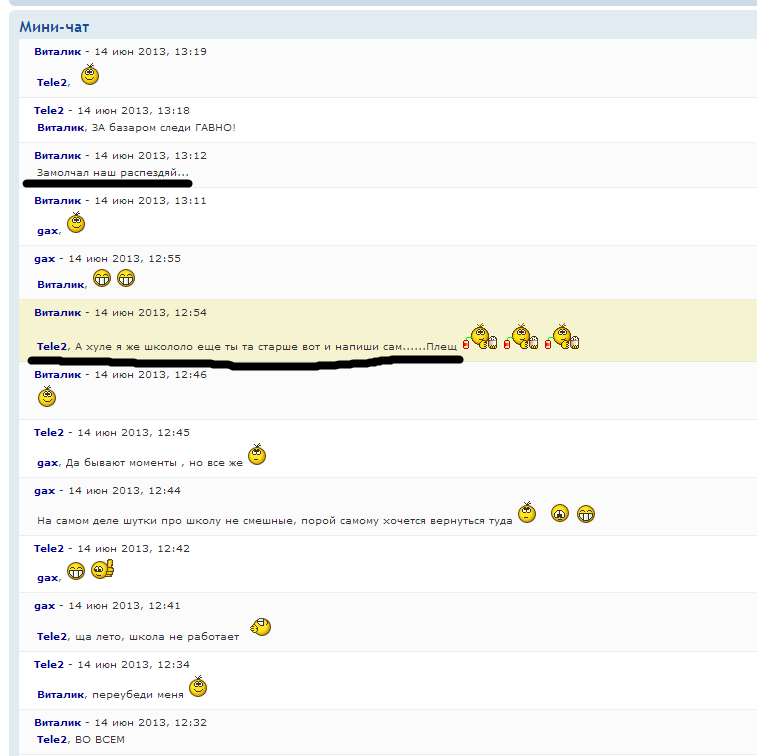Open author Tele2's profile from the 12:45 post
The width and height of the screenshot is (757, 756).
pos(49,433)
